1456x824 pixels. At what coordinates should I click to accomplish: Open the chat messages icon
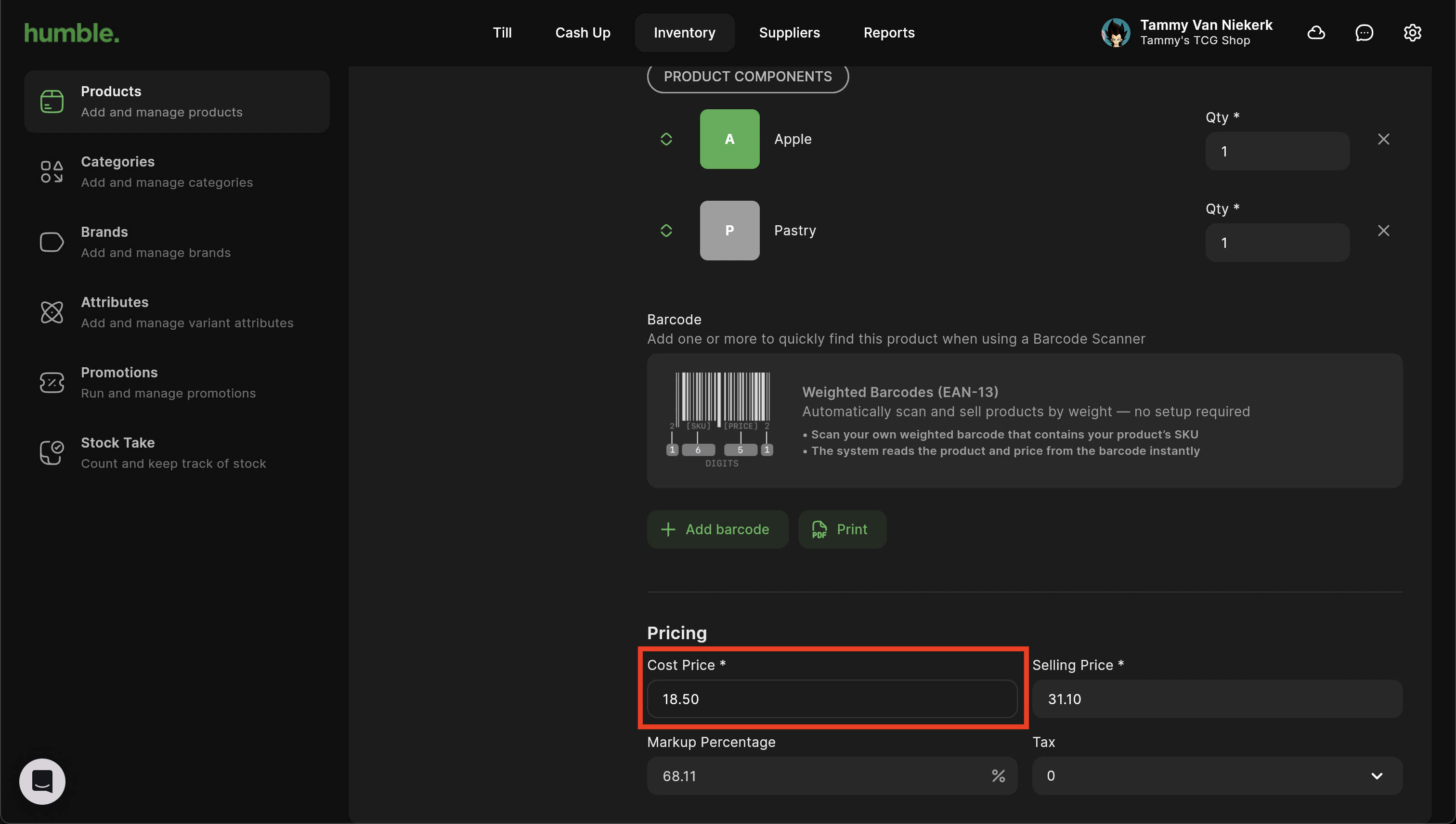click(1364, 33)
